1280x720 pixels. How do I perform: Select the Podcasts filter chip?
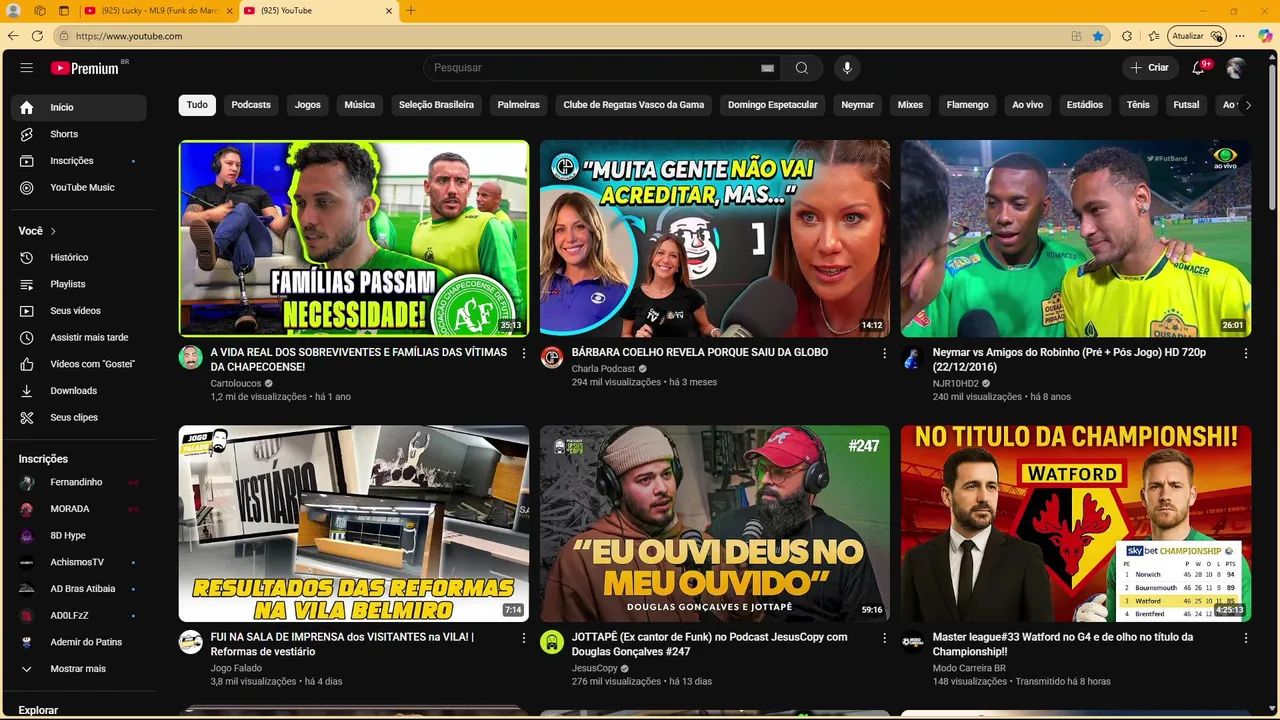point(251,105)
